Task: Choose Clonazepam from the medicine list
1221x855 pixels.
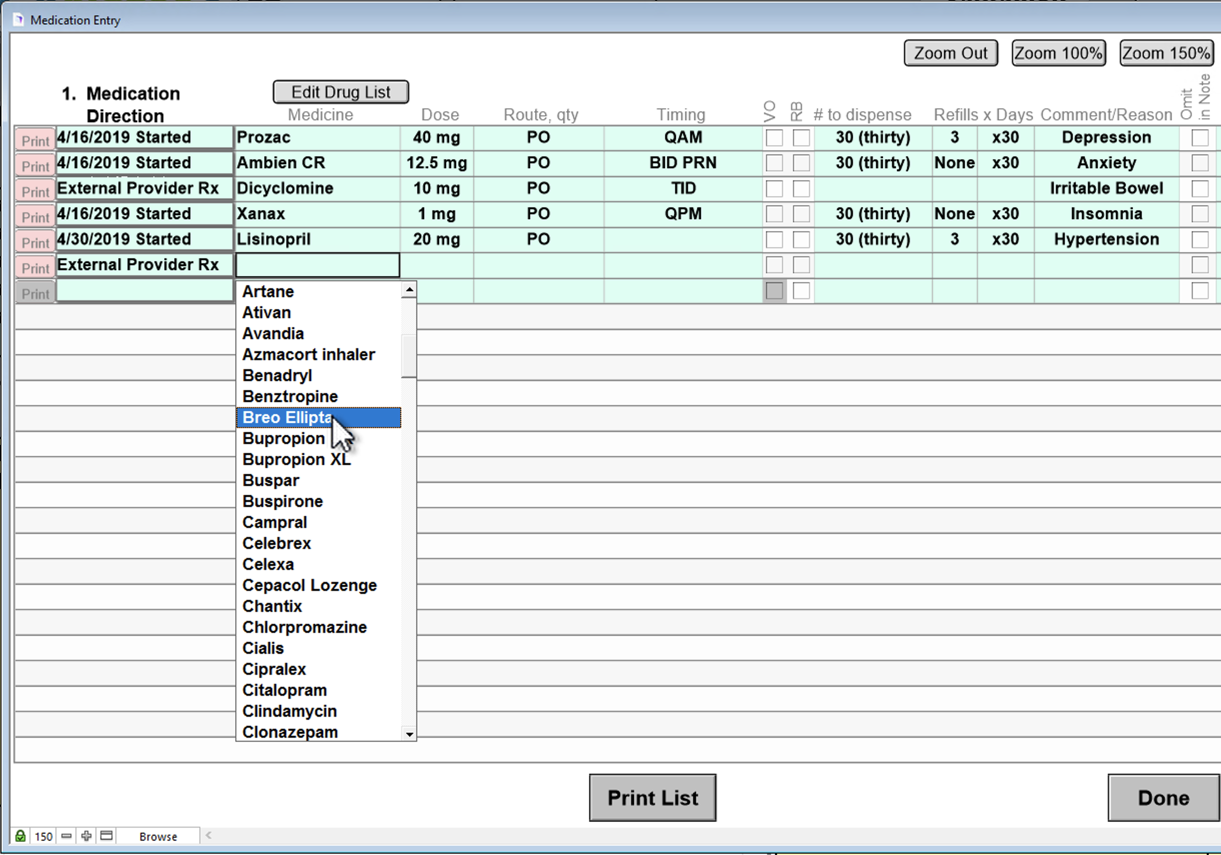Action: (290, 732)
